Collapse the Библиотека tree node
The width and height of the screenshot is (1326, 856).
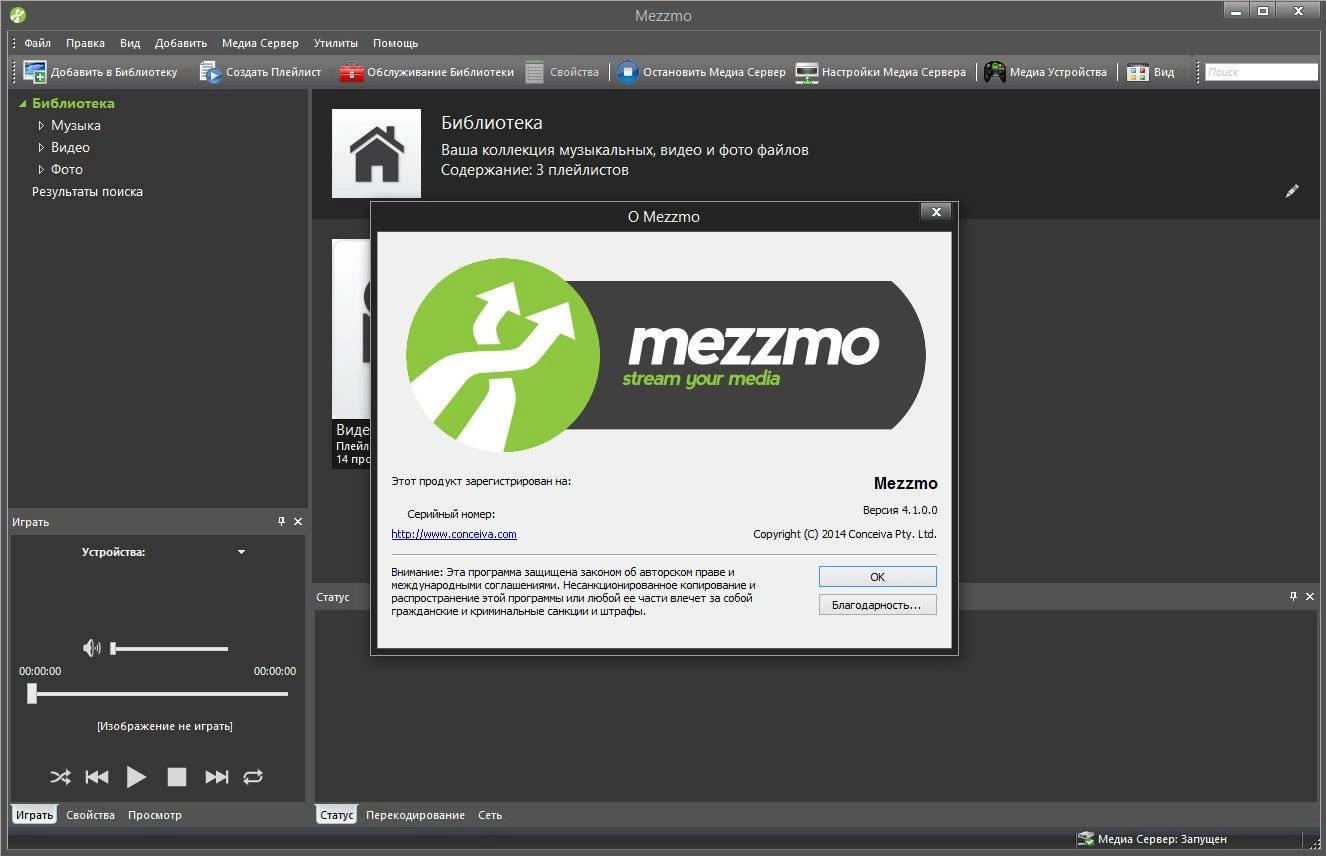pyautogui.click(x=23, y=103)
